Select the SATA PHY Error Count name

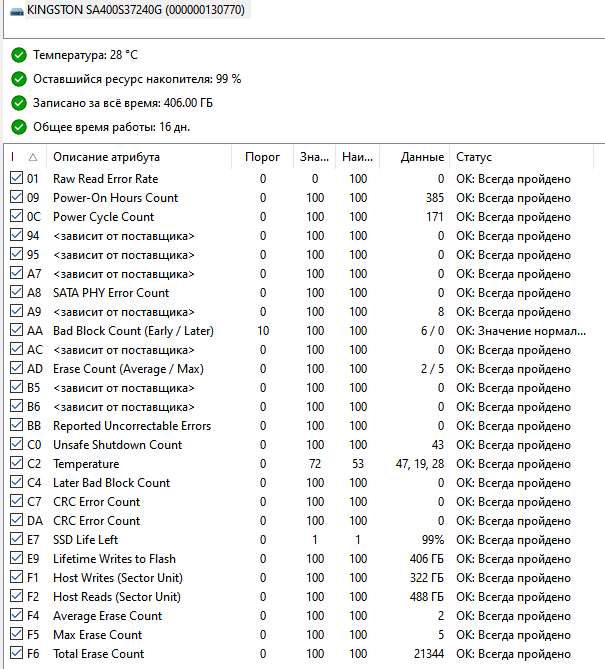click(111, 293)
